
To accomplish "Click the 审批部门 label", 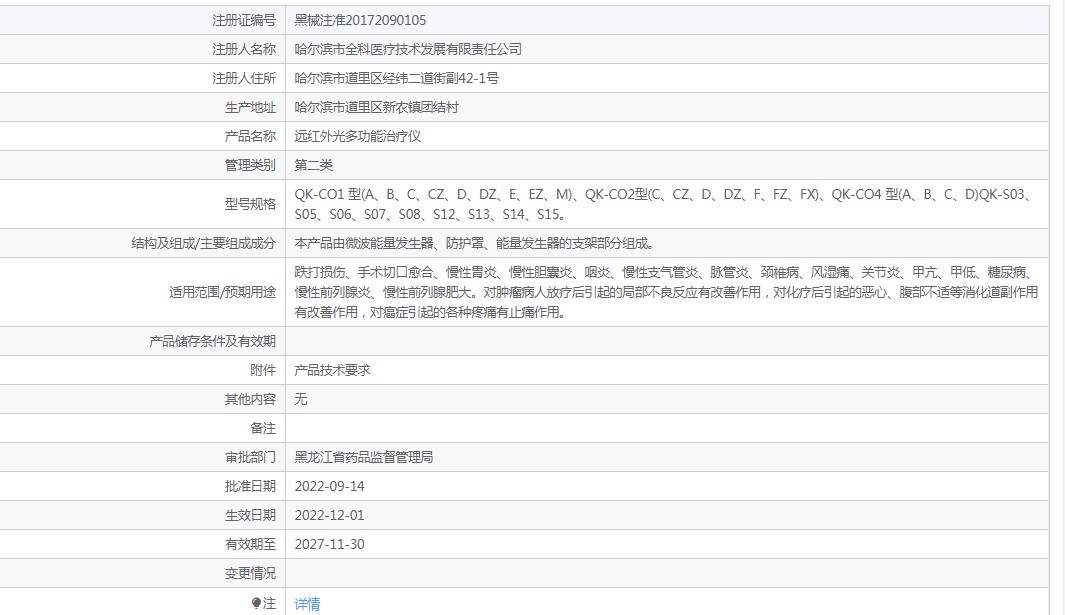I will 250,457.
